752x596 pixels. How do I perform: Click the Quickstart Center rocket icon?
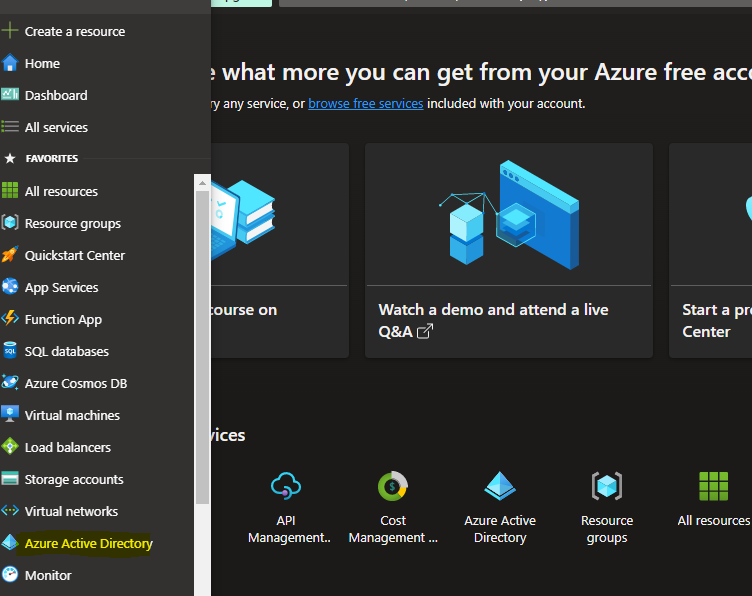[x=10, y=255]
